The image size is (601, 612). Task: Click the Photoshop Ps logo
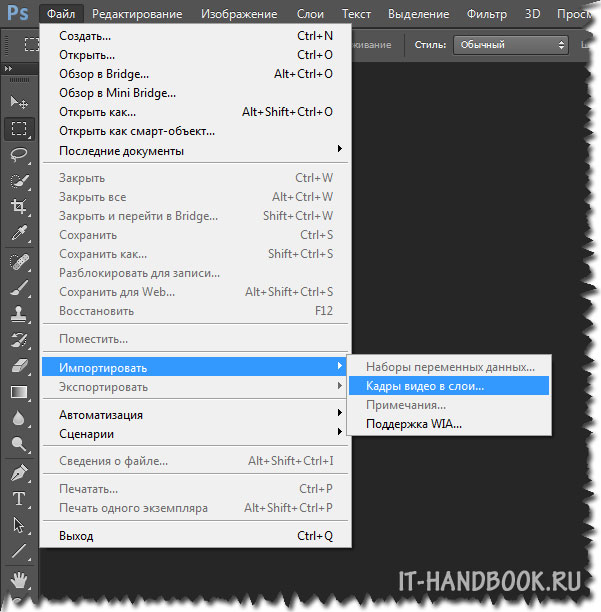18,13
